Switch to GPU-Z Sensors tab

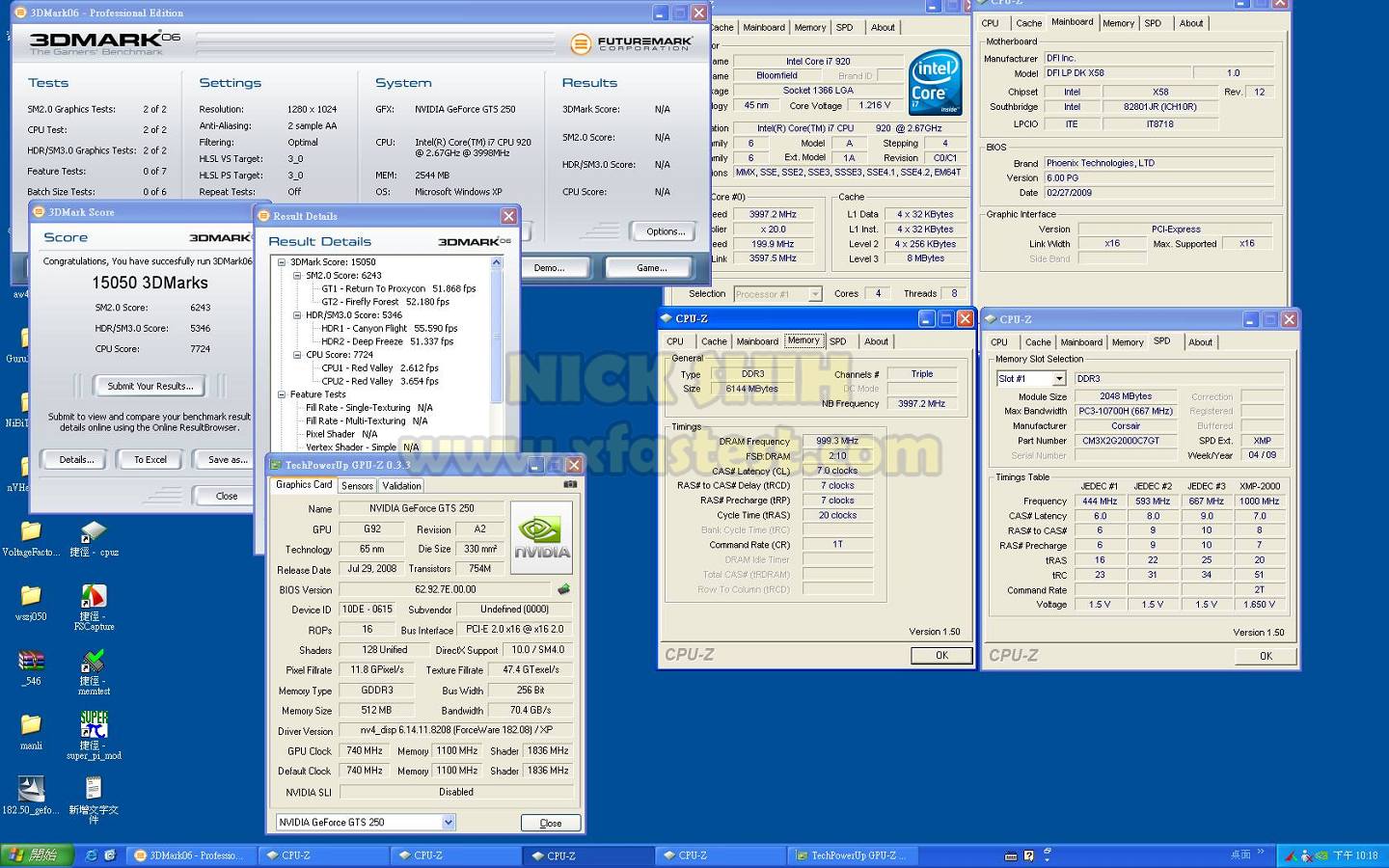click(357, 486)
